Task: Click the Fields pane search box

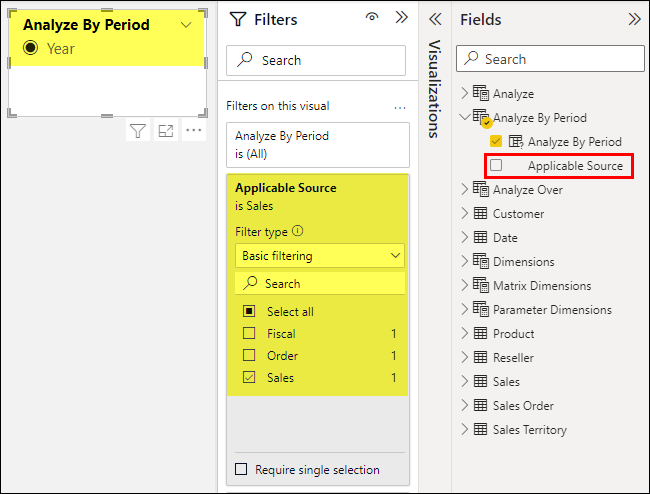Action: coord(550,60)
